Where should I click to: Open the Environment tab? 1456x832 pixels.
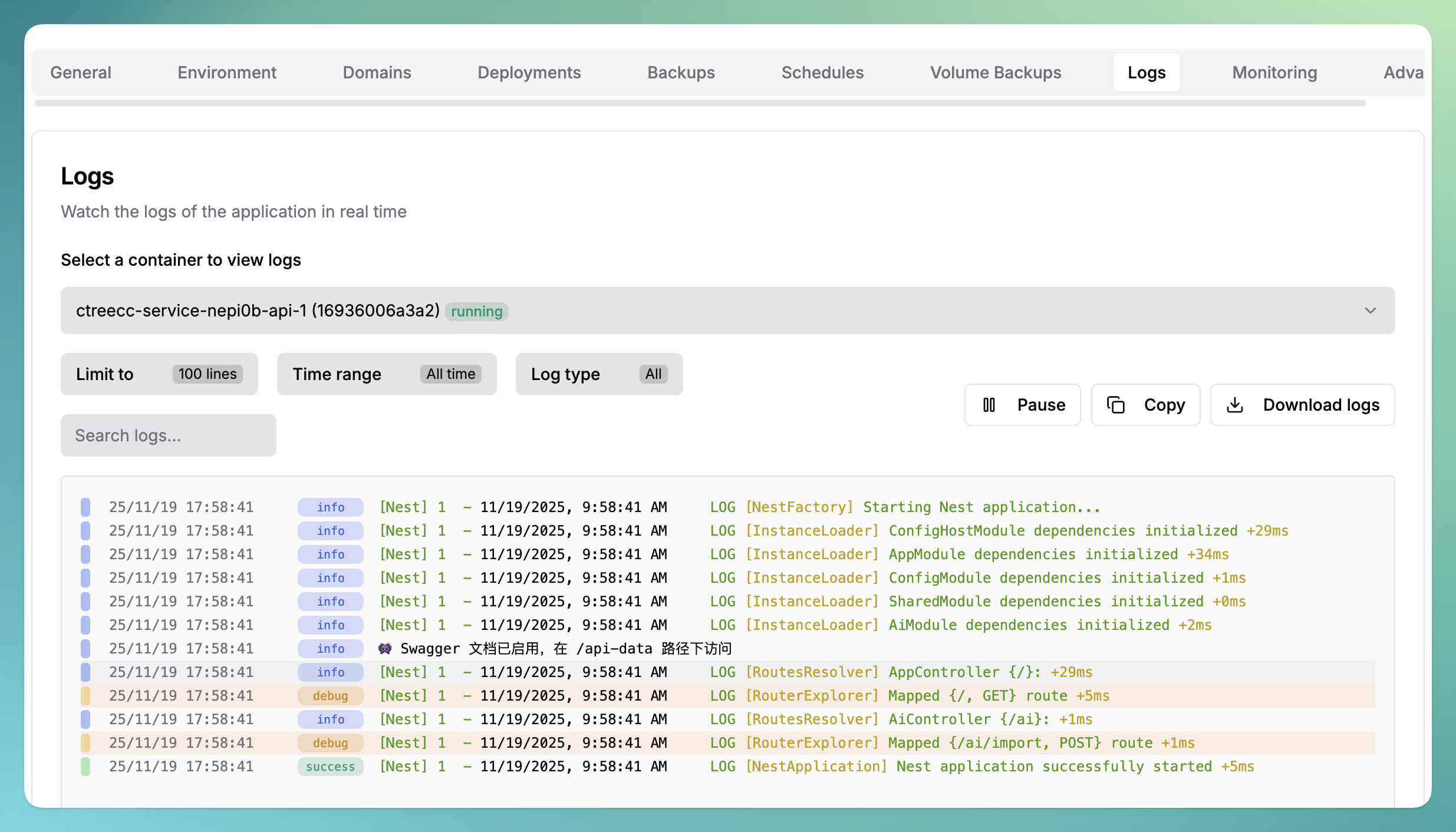click(227, 72)
